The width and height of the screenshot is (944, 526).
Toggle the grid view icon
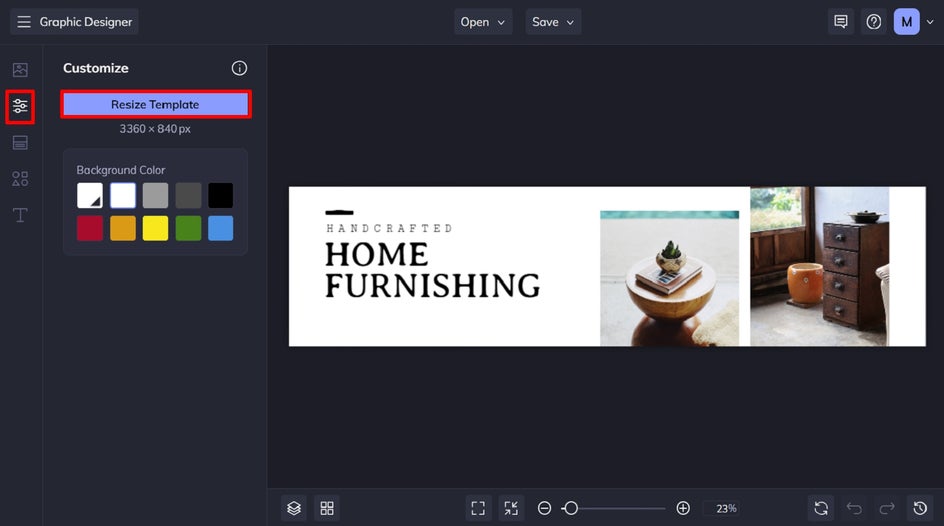click(327, 508)
